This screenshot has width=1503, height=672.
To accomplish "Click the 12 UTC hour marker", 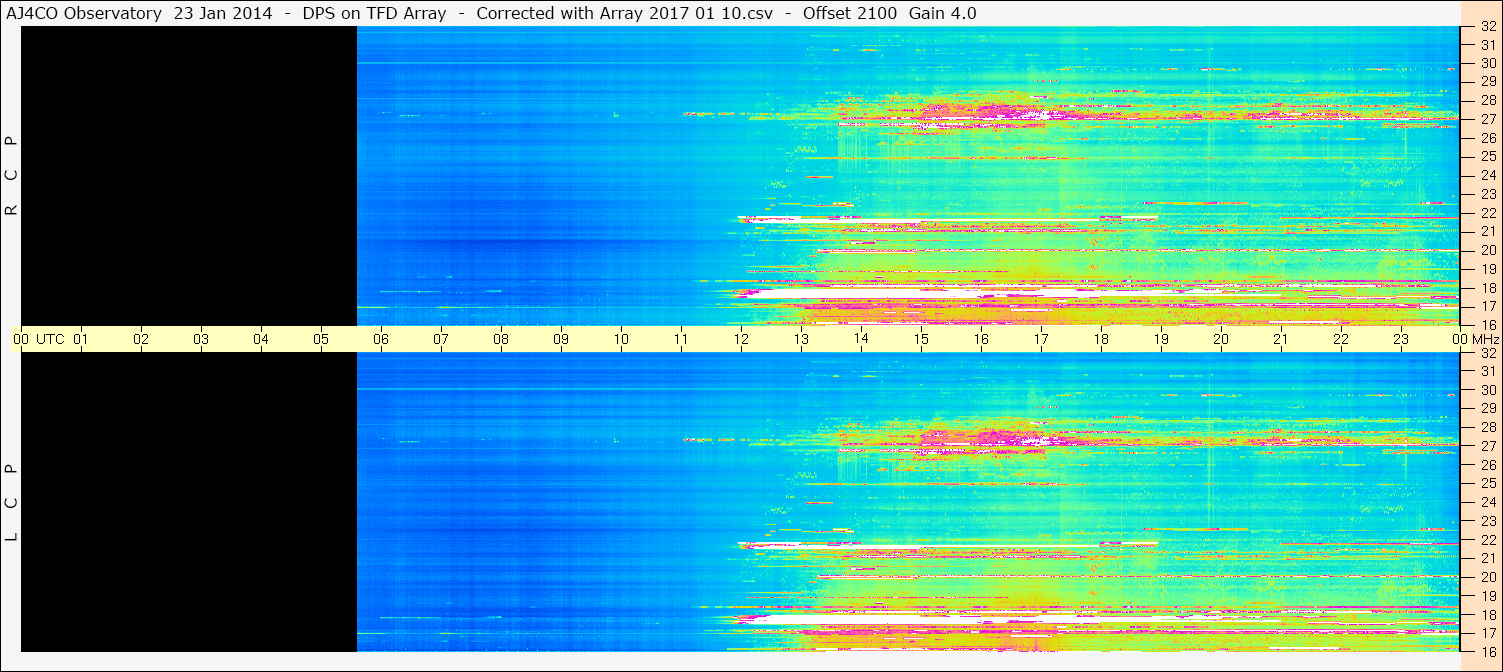I will click(741, 339).
